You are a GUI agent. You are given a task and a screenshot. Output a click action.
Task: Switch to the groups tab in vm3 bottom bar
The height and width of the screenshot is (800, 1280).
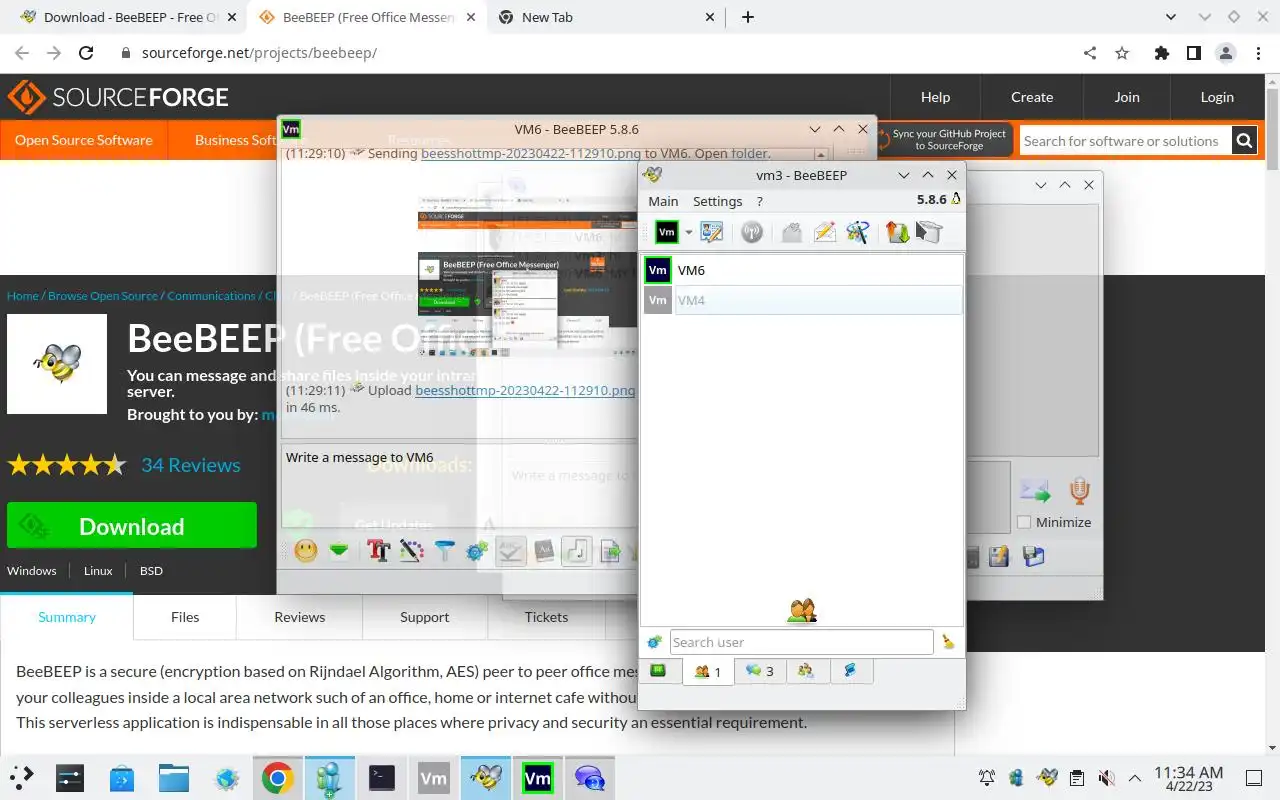coord(806,671)
